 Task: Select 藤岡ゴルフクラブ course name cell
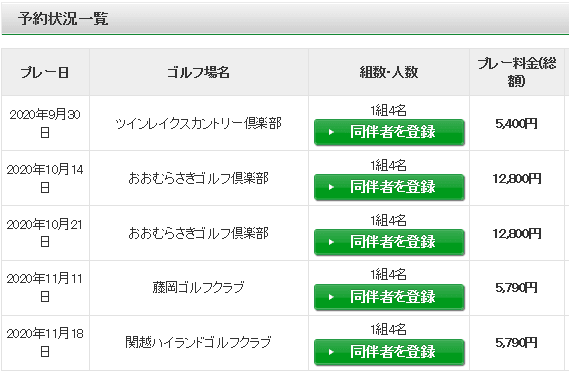tap(198, 288)
